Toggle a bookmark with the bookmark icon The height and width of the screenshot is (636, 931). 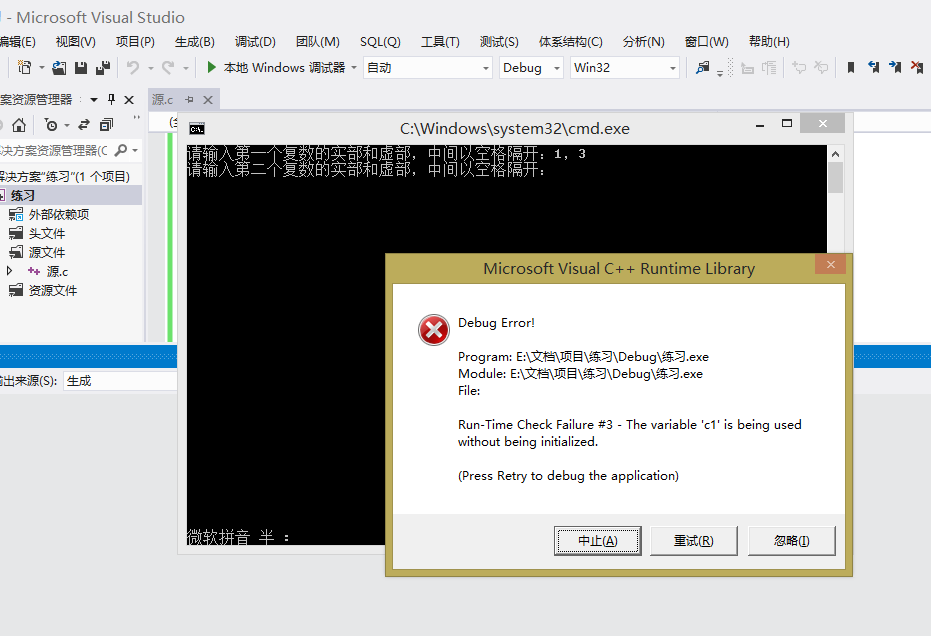pyautogui.click(x=851, y=68)
